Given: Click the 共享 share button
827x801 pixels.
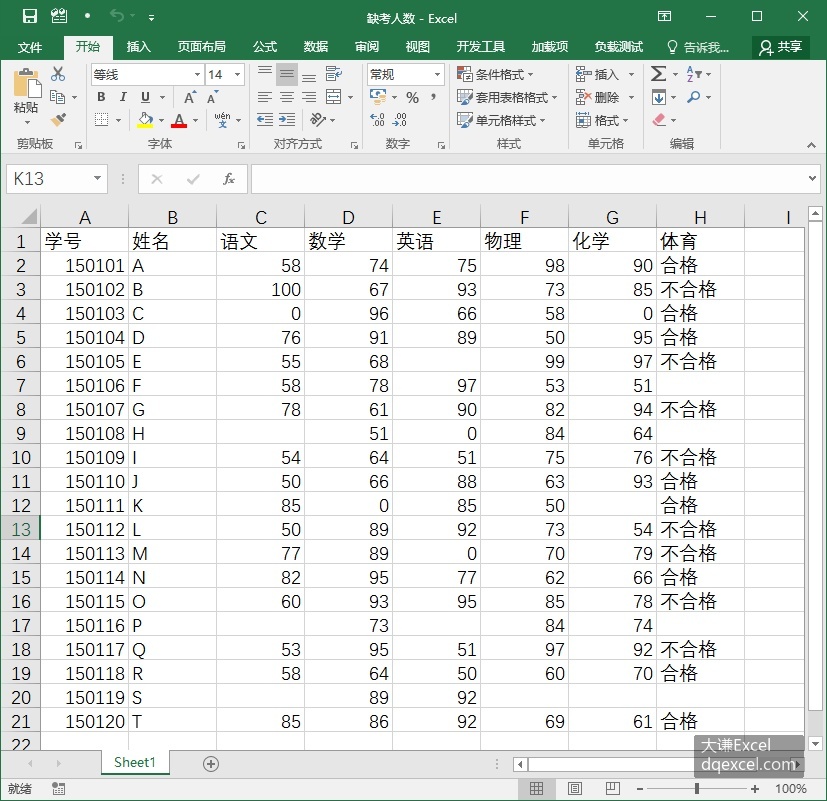Looking at the screenshot, I should pyautogui.click(x=781, y=47).
